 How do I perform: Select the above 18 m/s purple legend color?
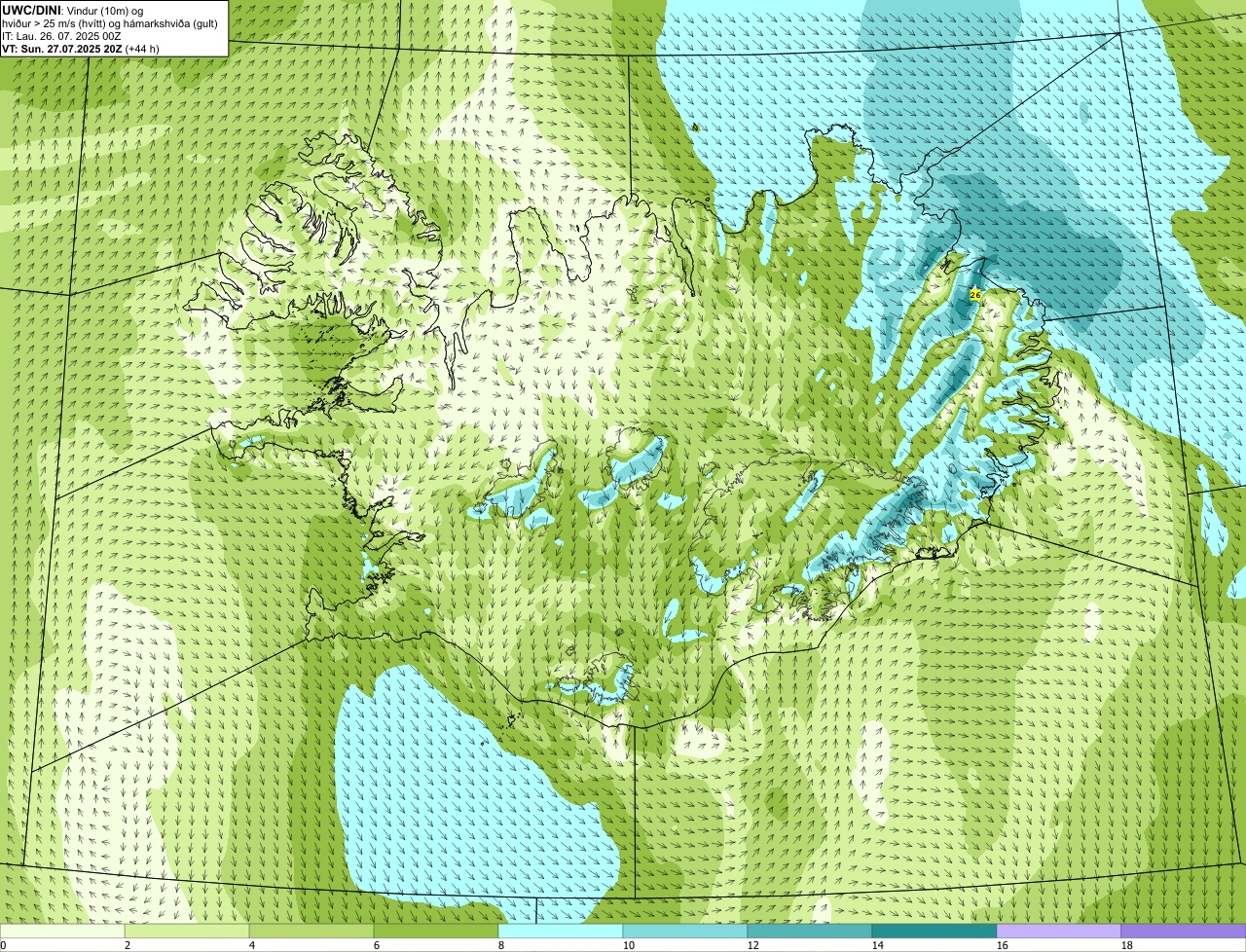pyautogui.click(x=1184, y=931)
